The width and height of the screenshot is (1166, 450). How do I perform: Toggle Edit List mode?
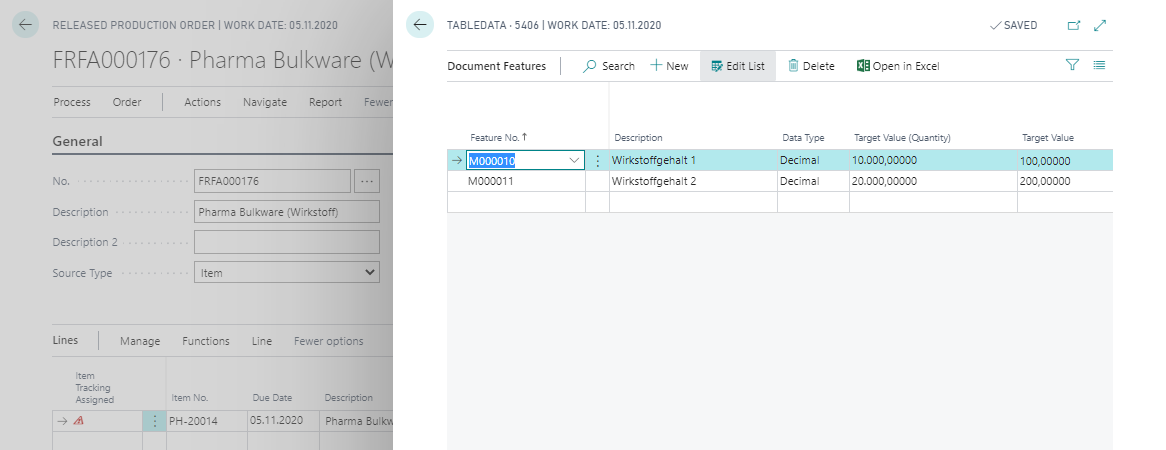[738, 66]
